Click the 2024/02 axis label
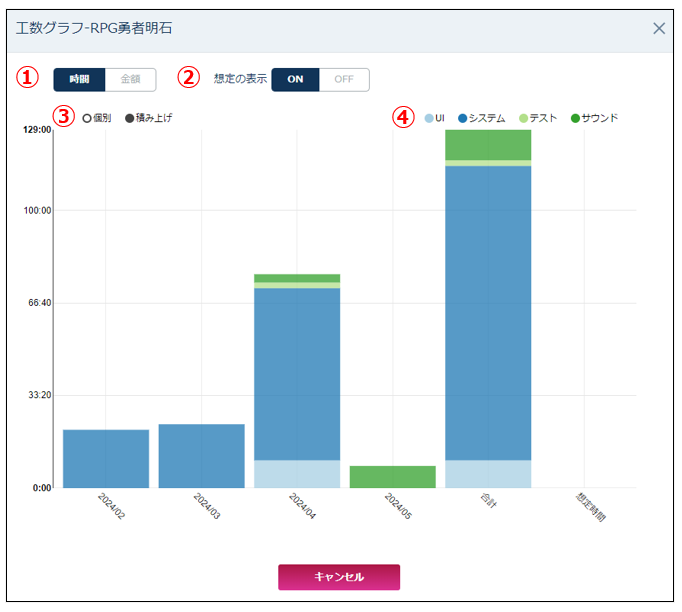Image resolution: width=682 pixels, height=612 pixels. click(112, 506)
